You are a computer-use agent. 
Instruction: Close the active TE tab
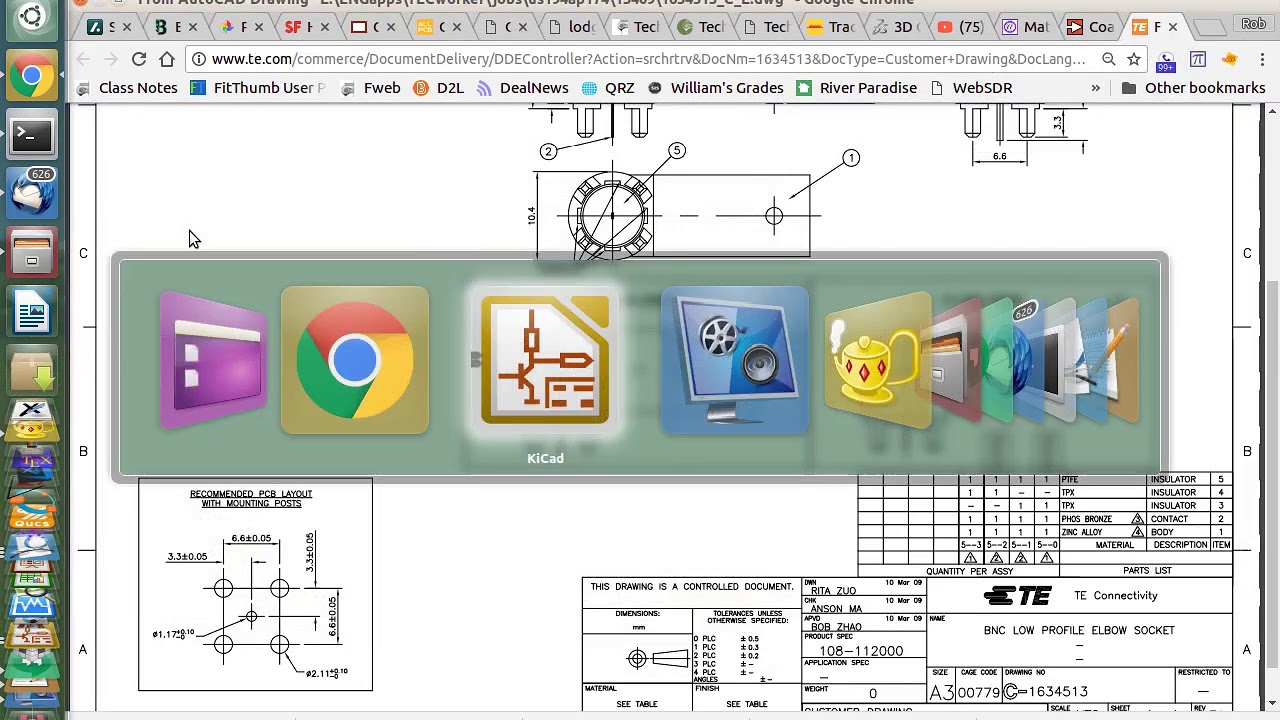(1173, 27)
